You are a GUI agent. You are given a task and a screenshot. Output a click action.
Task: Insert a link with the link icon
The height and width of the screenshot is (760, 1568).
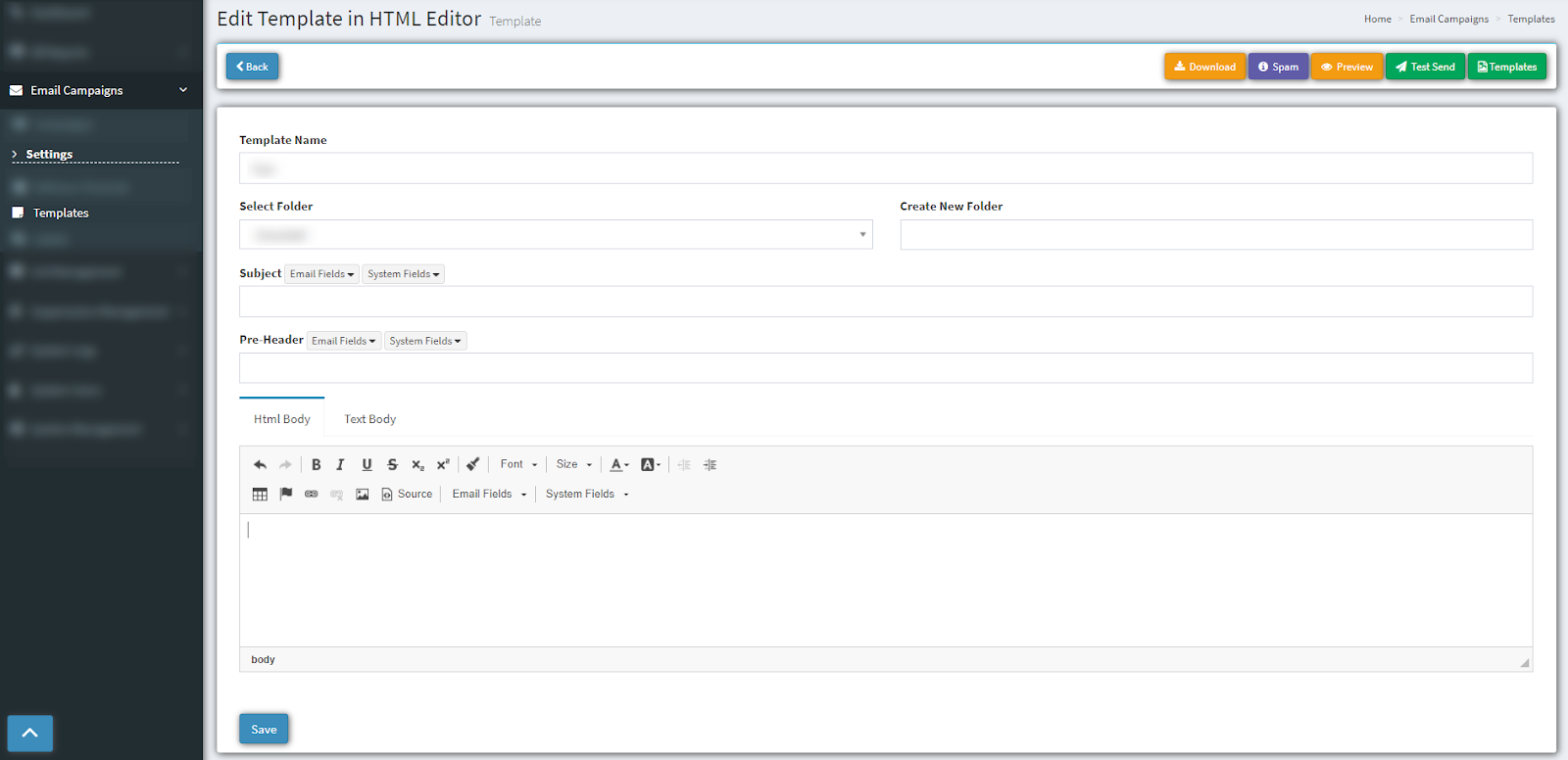[x=312, y=495]
